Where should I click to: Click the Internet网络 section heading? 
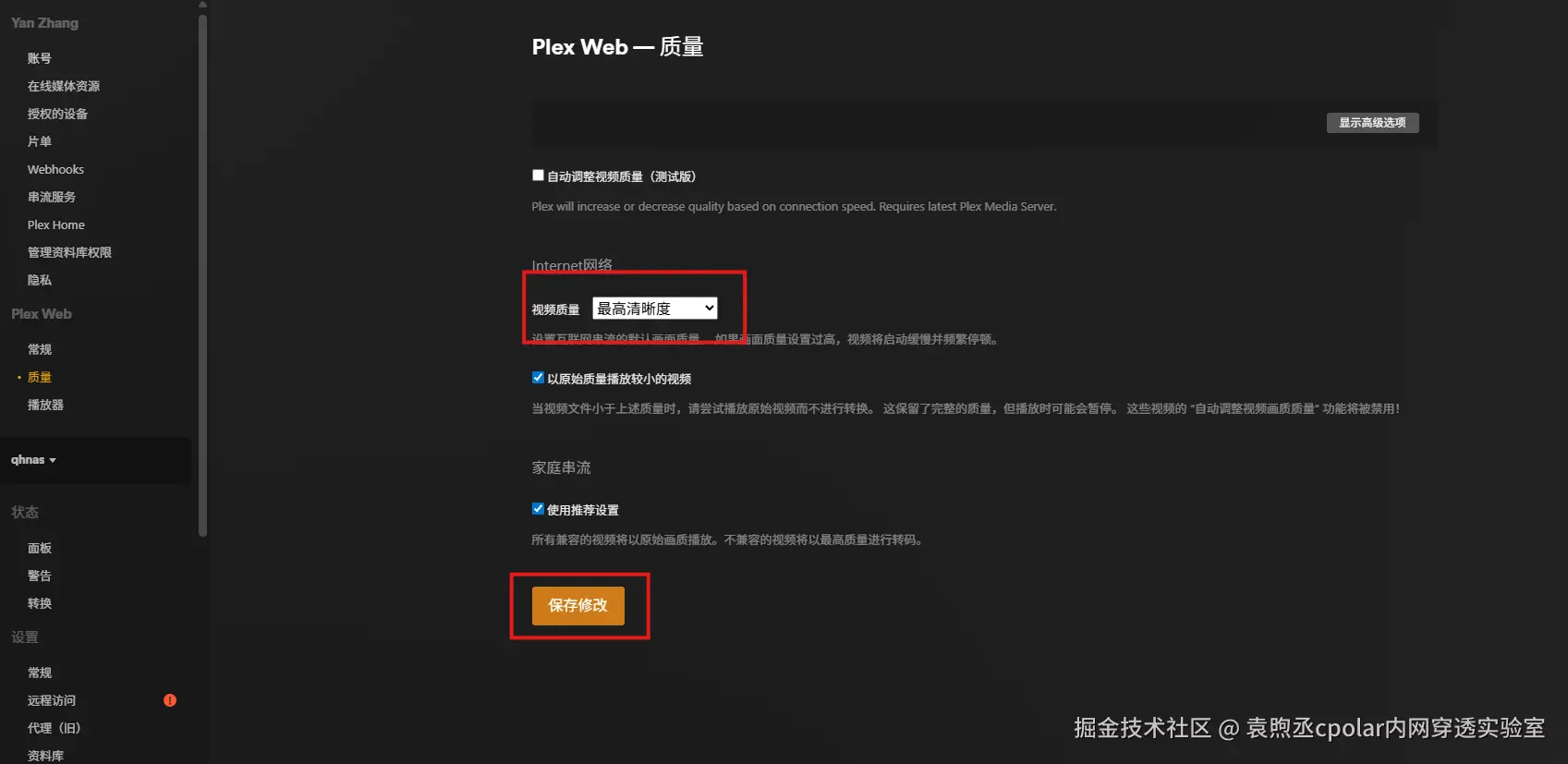point(572,265)
